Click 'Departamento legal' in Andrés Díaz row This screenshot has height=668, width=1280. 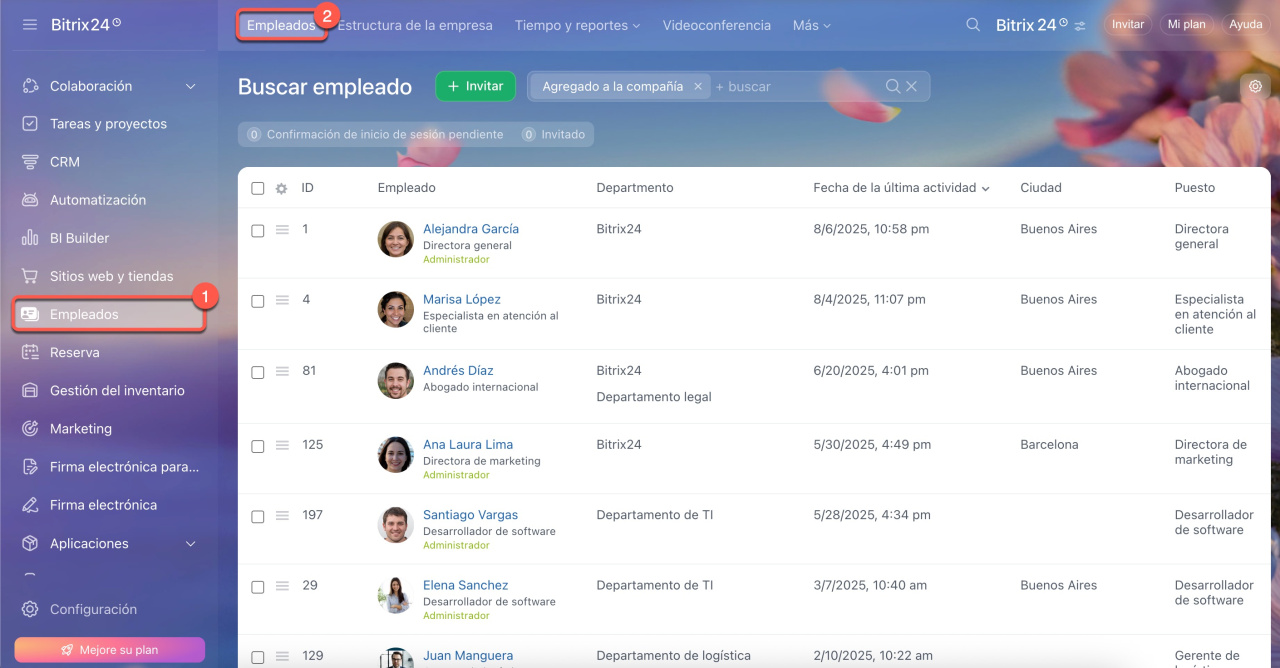654,396
